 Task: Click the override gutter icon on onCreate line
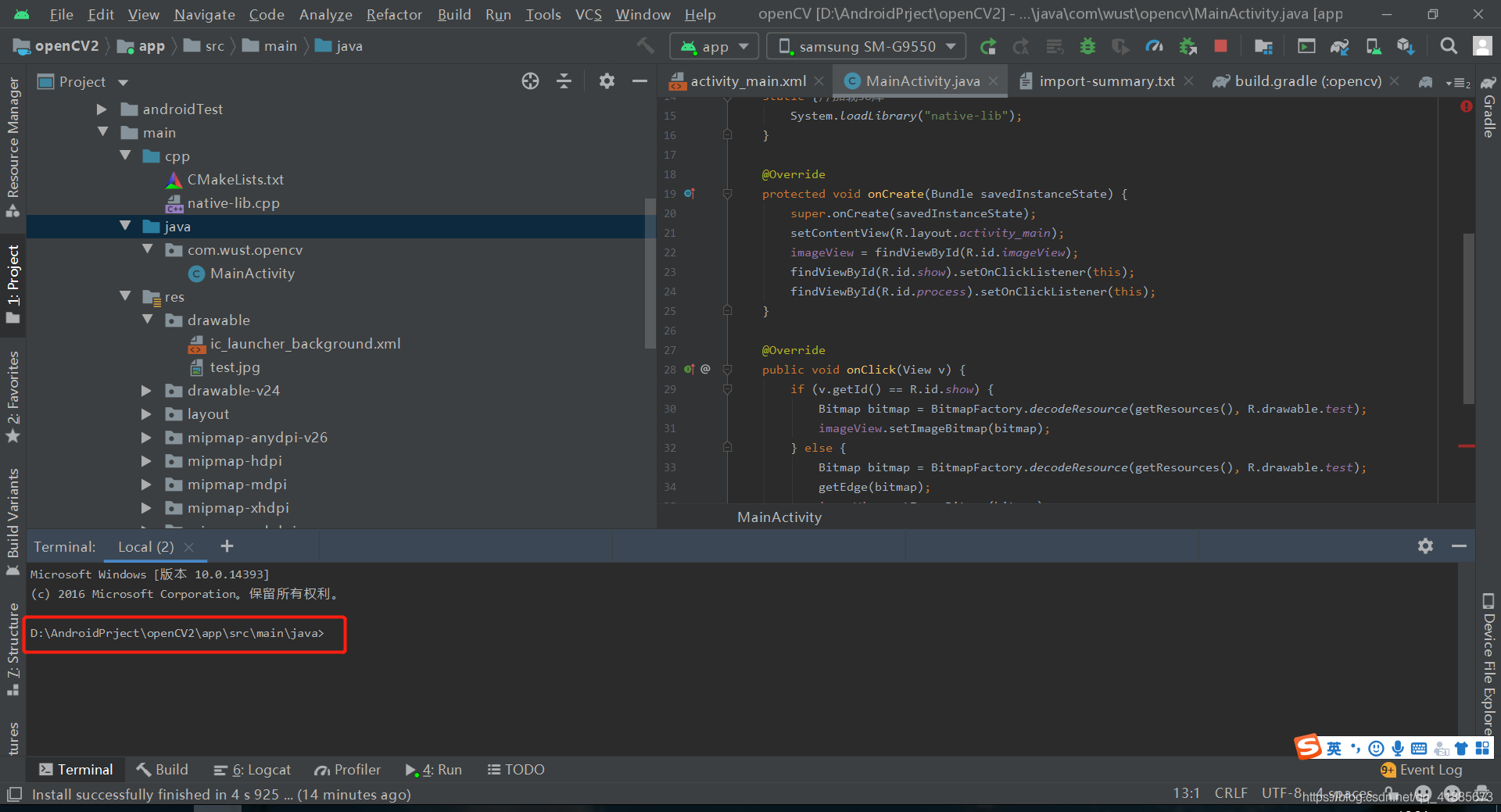[x=690, y=193]
